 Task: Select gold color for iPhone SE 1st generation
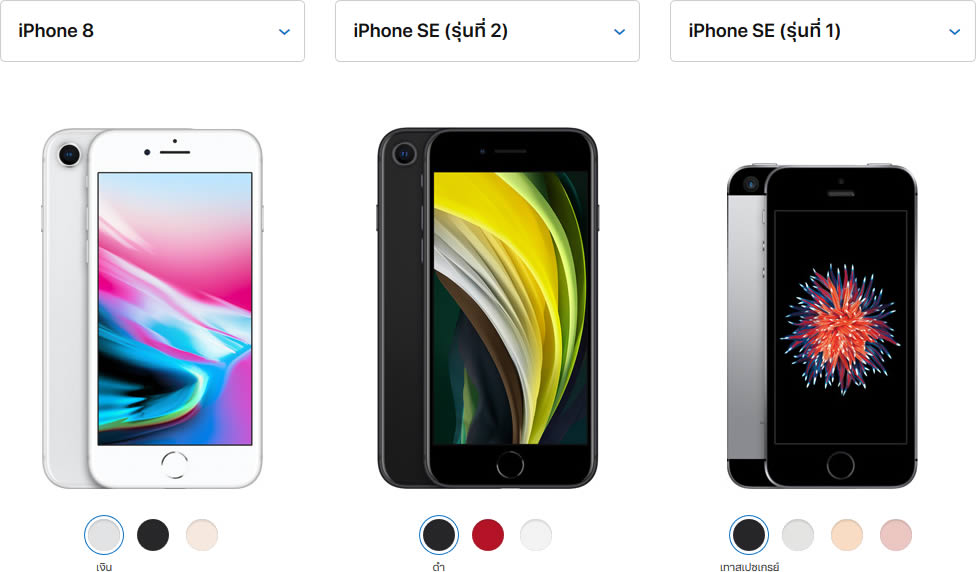(x=847, y=535)
